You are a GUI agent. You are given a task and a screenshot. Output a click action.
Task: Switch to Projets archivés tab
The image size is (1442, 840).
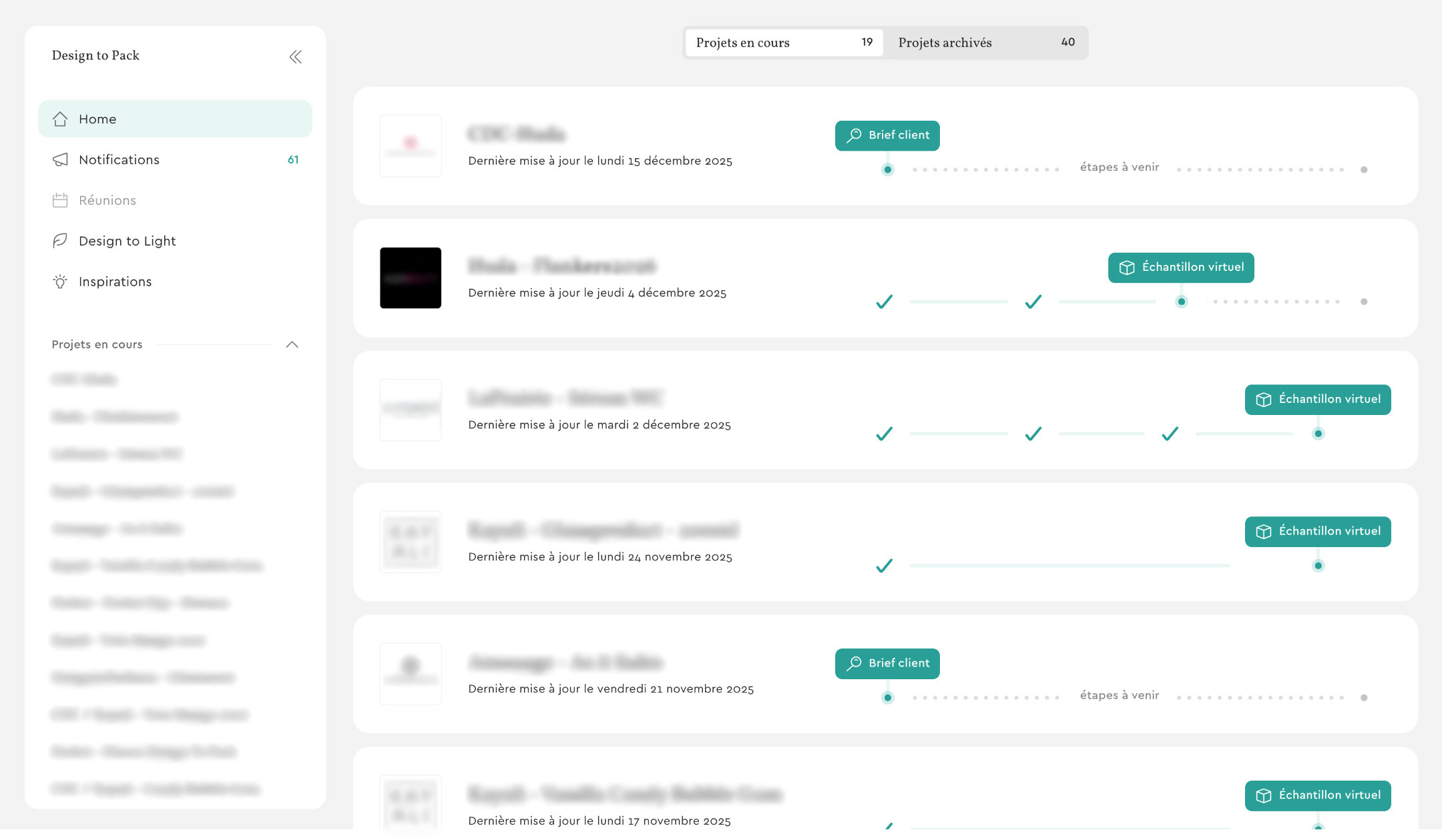pyautogui.click(x=985, y=43)
